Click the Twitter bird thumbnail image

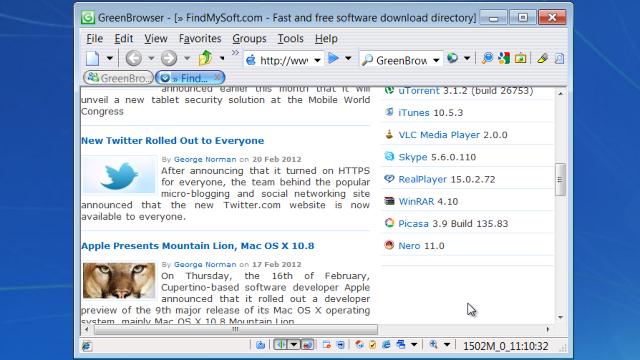coord(119,175)
